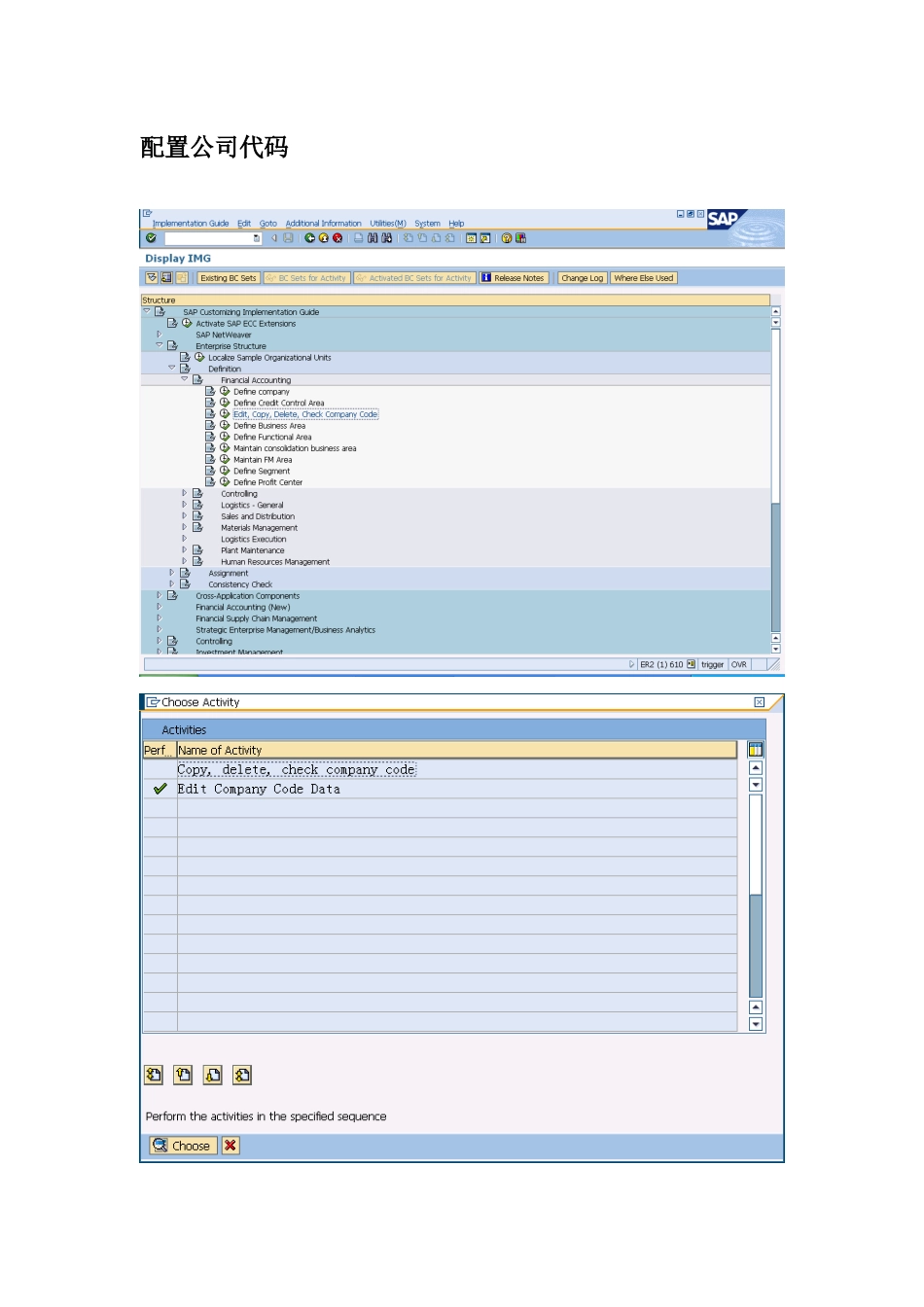Click the first icon below Activities table

point(154,1075)
